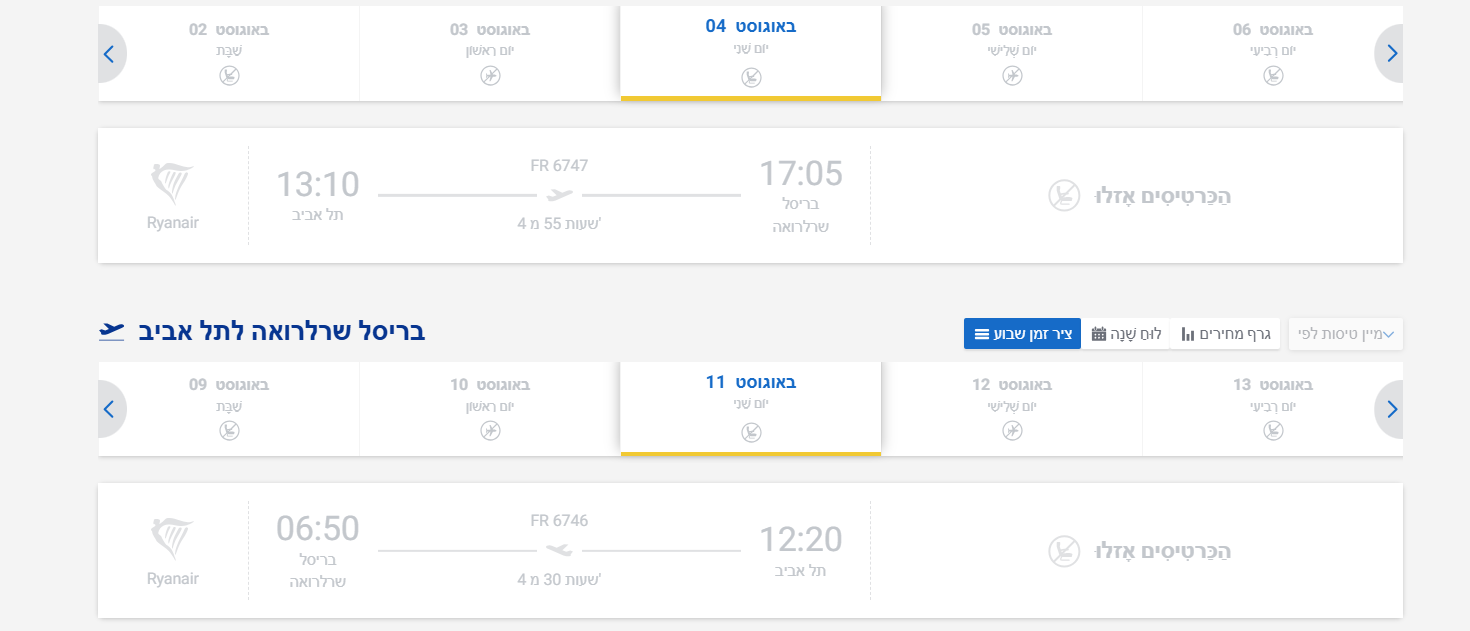Select the 04 August outbound date tab
1470x631 pixels.
point(750,52)
